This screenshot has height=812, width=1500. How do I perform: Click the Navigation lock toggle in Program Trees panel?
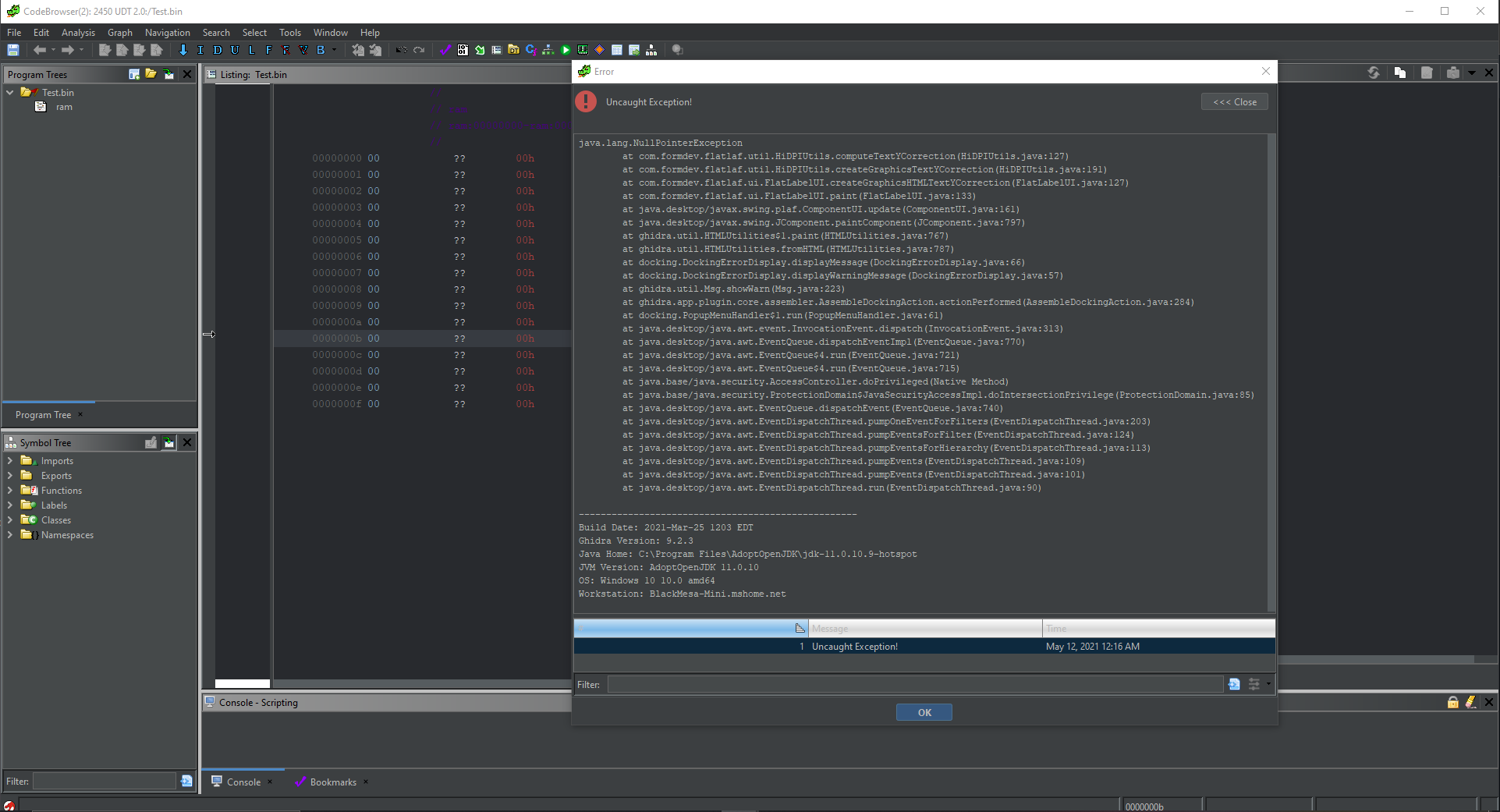(x=169, y=74)
